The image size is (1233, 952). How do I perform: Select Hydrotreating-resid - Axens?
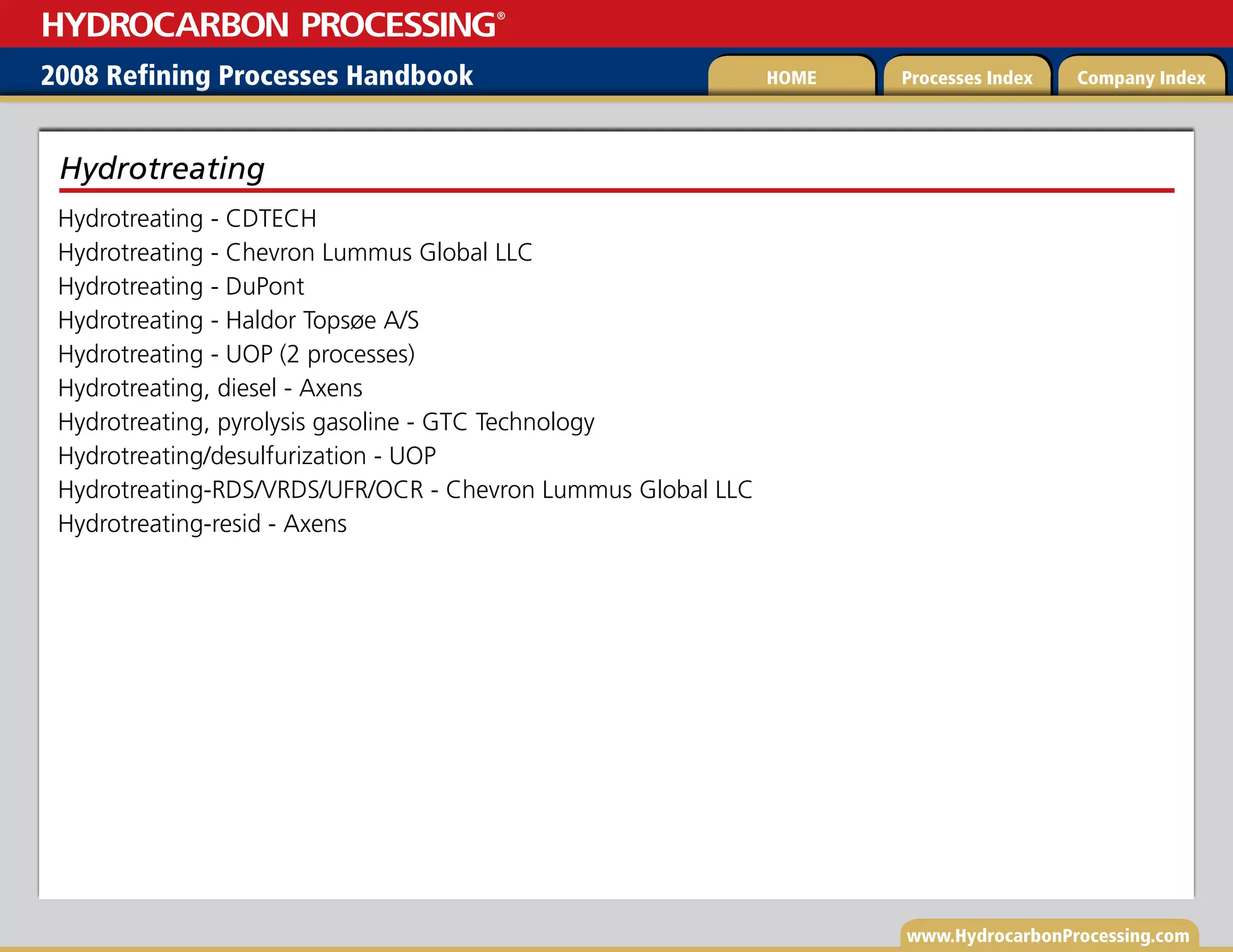(202, 524)
